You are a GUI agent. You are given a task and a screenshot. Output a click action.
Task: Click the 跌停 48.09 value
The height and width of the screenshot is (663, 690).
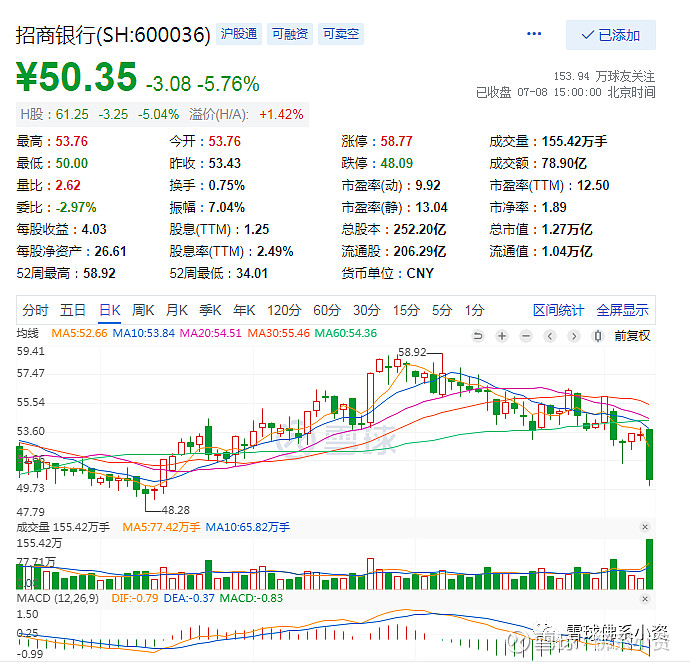tap(396, 163)
